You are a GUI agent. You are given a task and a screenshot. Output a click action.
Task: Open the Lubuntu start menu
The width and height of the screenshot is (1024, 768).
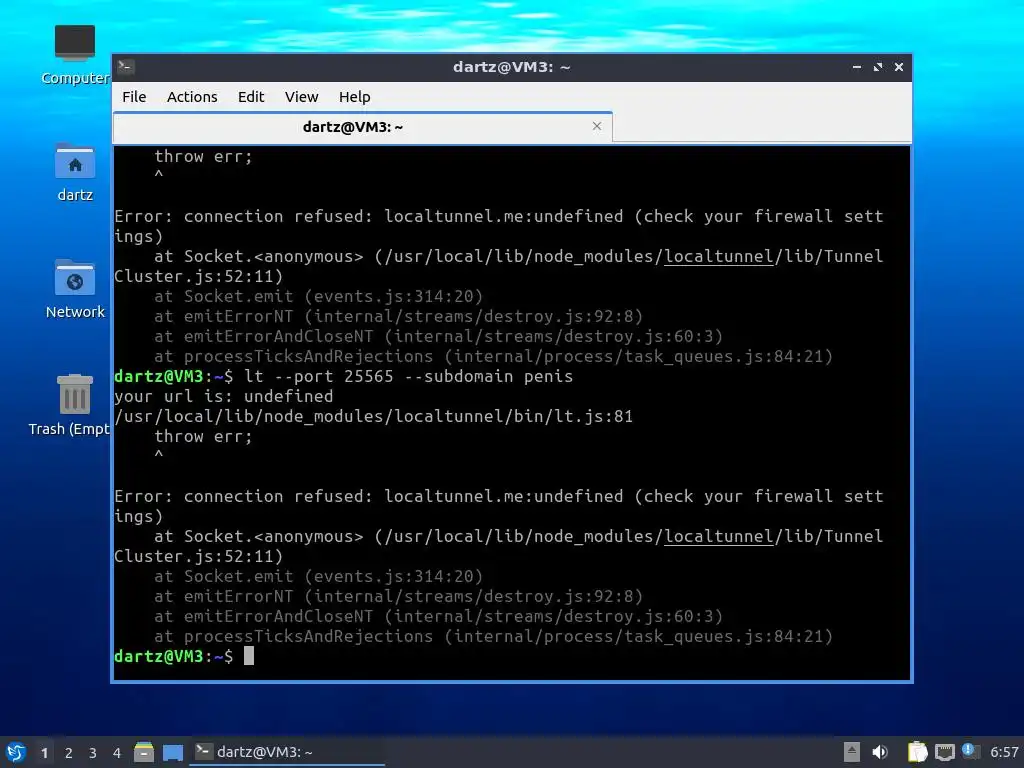click(16, 752)
